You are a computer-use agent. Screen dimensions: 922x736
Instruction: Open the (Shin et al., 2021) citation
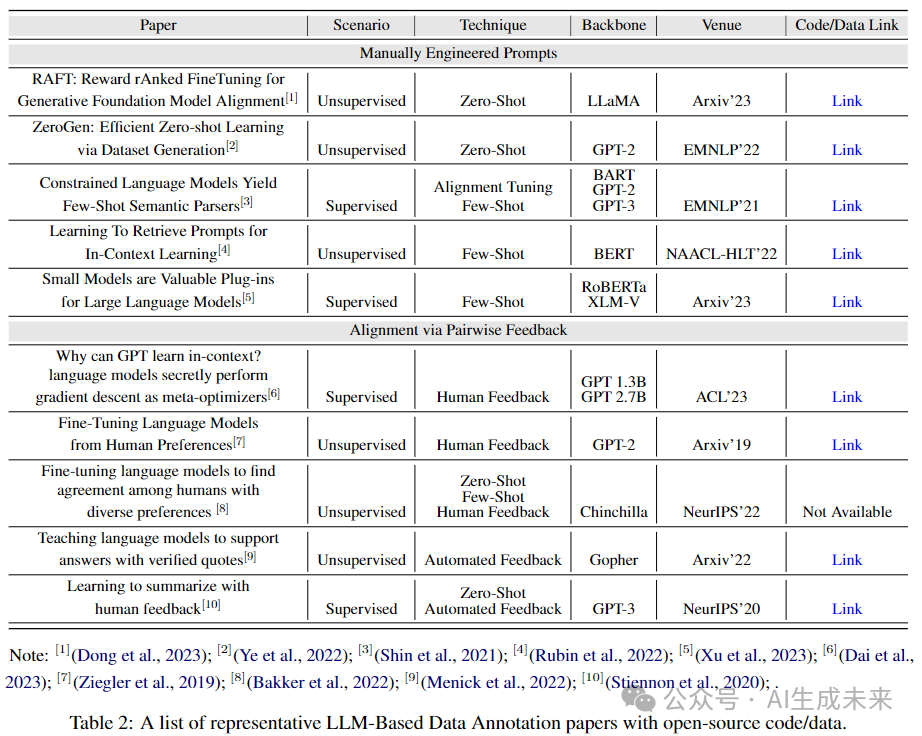pos(440,655)
